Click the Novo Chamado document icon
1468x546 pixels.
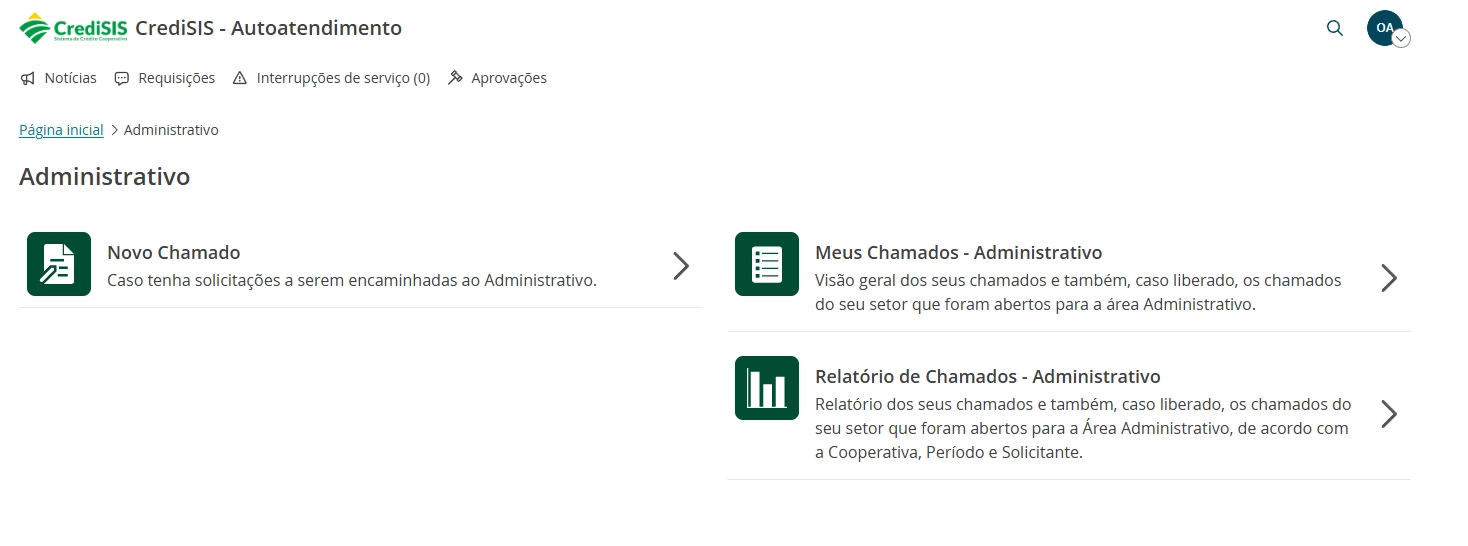[59, 264]
